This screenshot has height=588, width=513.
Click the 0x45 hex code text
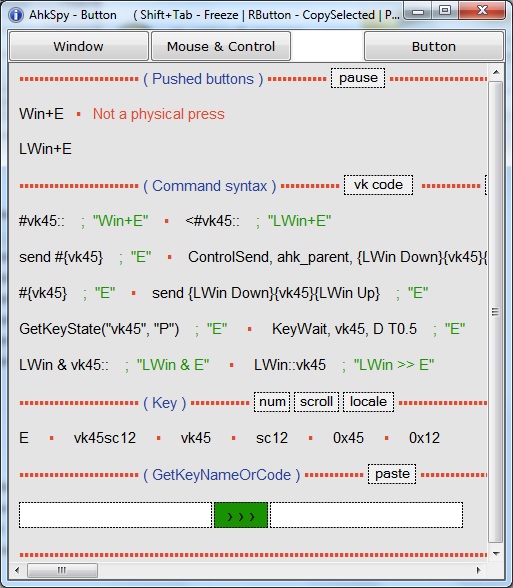(348, 438)
